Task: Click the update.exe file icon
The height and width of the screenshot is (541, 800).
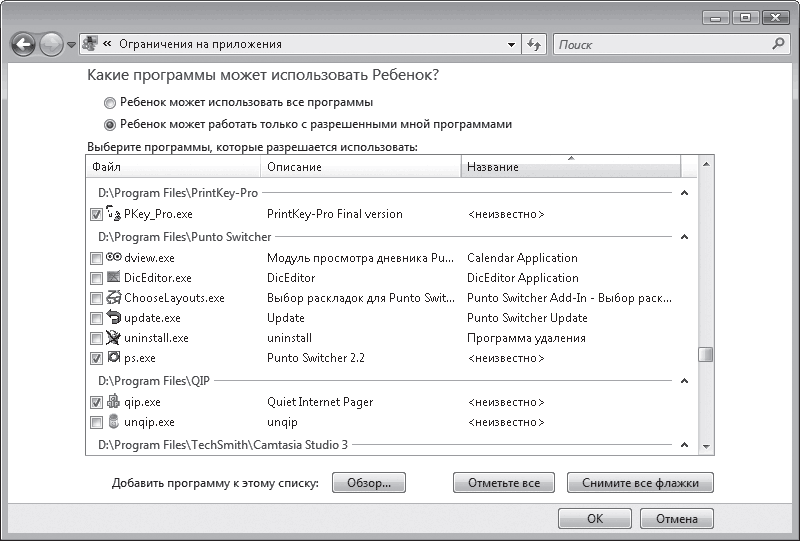Action: click(113, 318)
